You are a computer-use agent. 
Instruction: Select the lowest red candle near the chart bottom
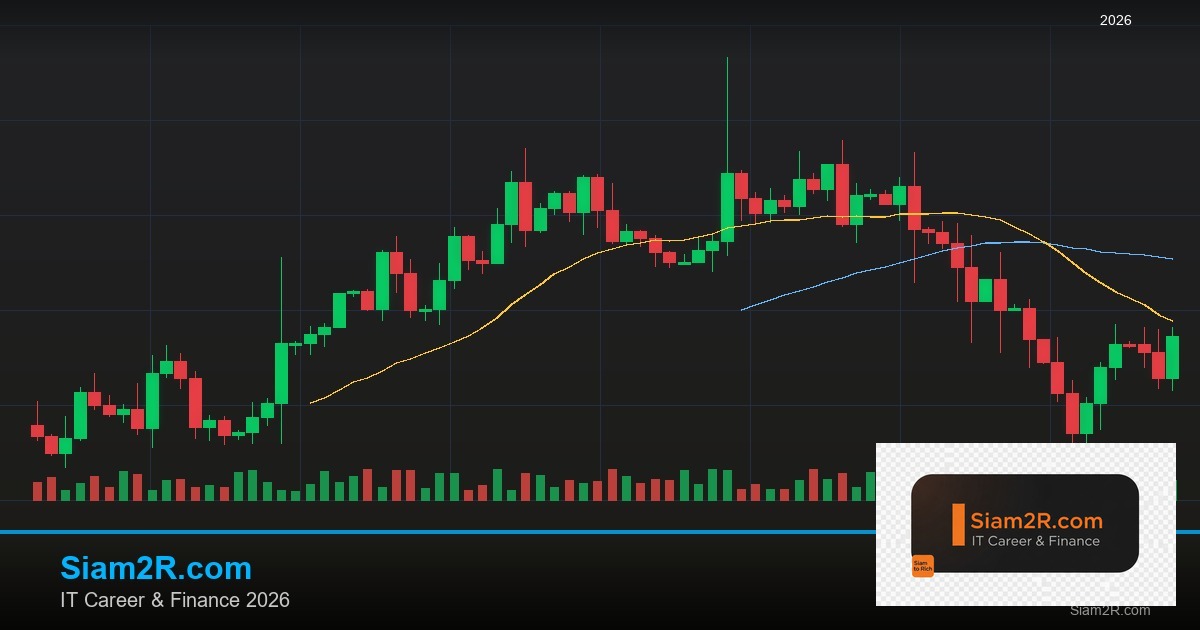click(1072, 413)
